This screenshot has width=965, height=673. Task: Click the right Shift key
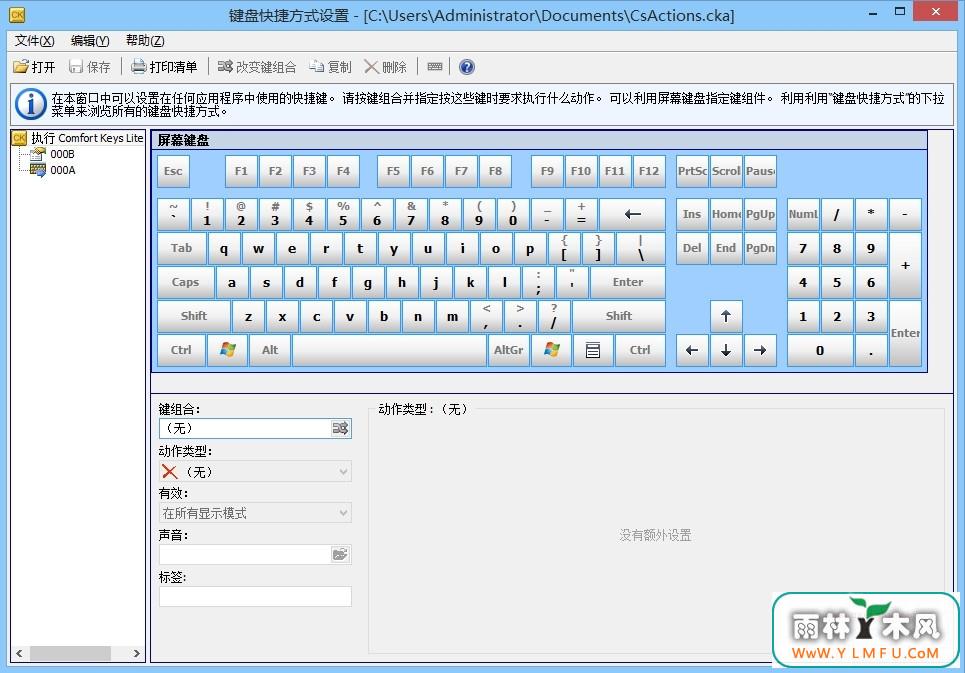pyautogui.click(x=619, y=316)
